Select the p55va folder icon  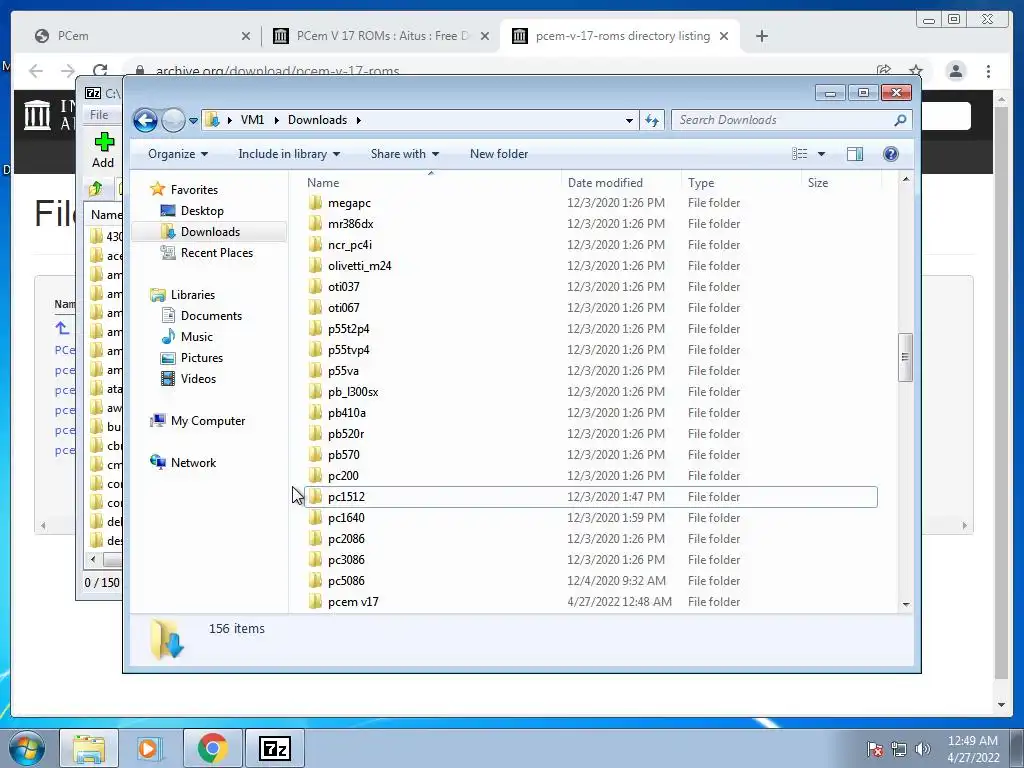pyautogui.click(x=315, y=370)
